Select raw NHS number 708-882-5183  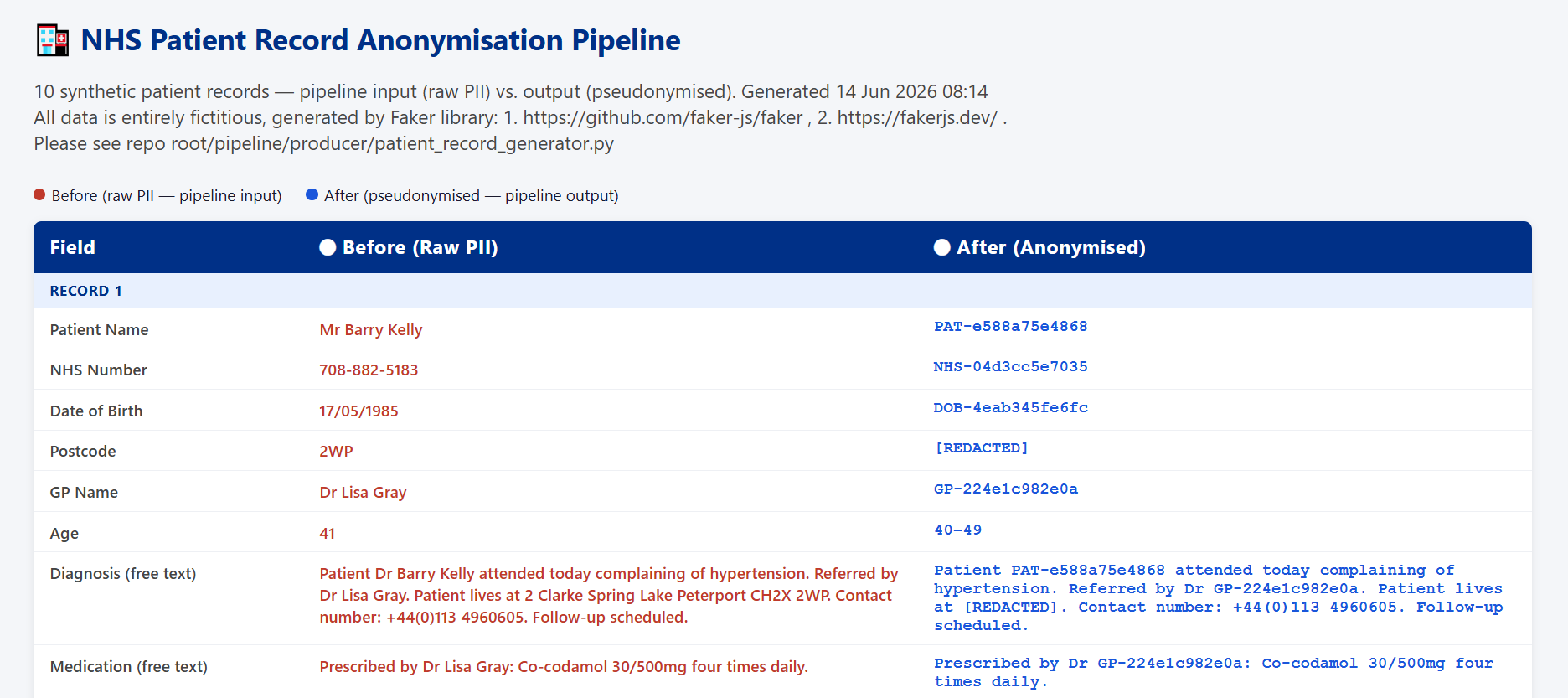(369, 370)
